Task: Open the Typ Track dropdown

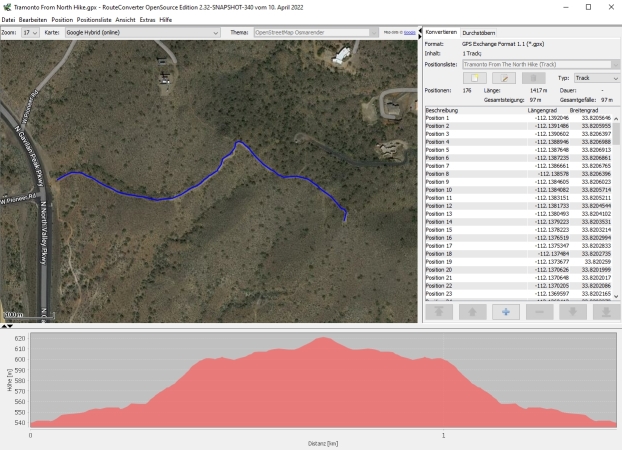Action: [597, 77]
